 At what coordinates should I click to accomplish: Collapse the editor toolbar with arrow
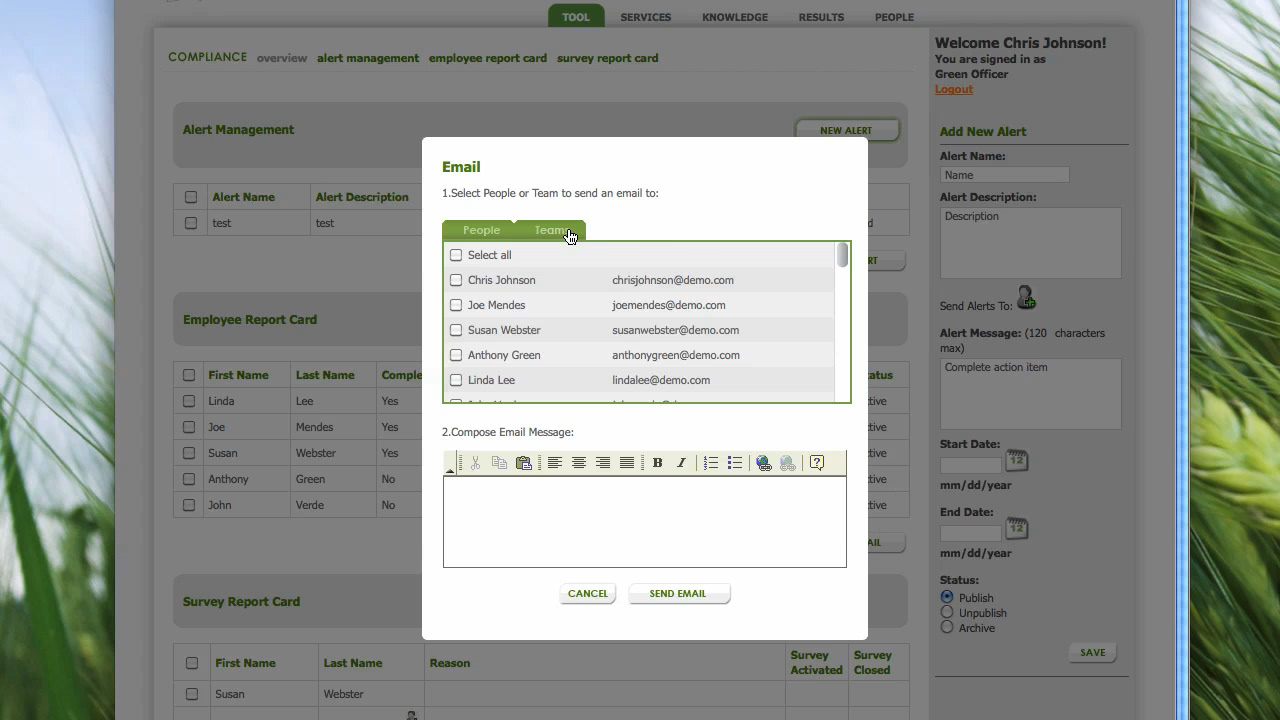tap(450, 469)
